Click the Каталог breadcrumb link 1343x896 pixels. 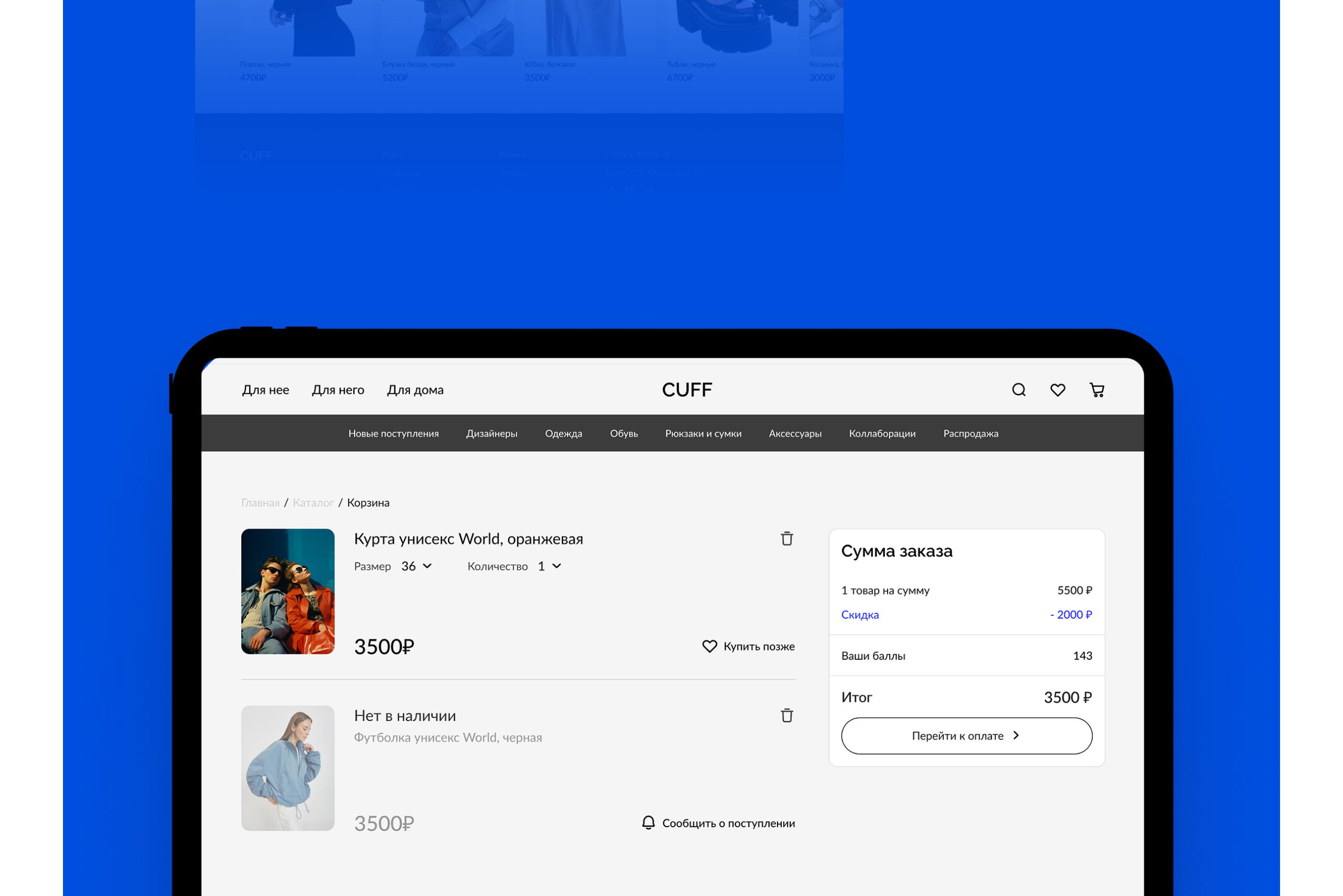pyautogui.click(x=313, y=502)
